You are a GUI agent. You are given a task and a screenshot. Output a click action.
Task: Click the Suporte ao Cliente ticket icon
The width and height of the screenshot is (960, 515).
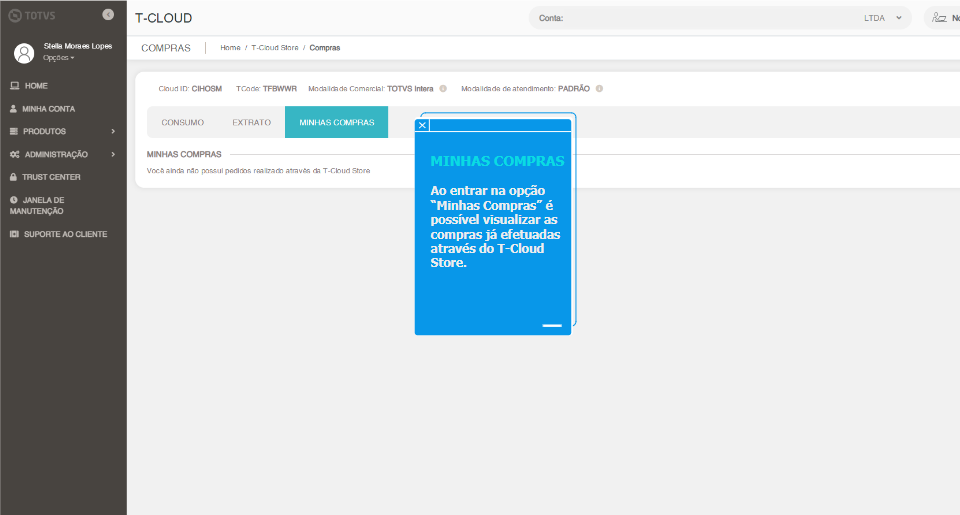coord(15,234)
